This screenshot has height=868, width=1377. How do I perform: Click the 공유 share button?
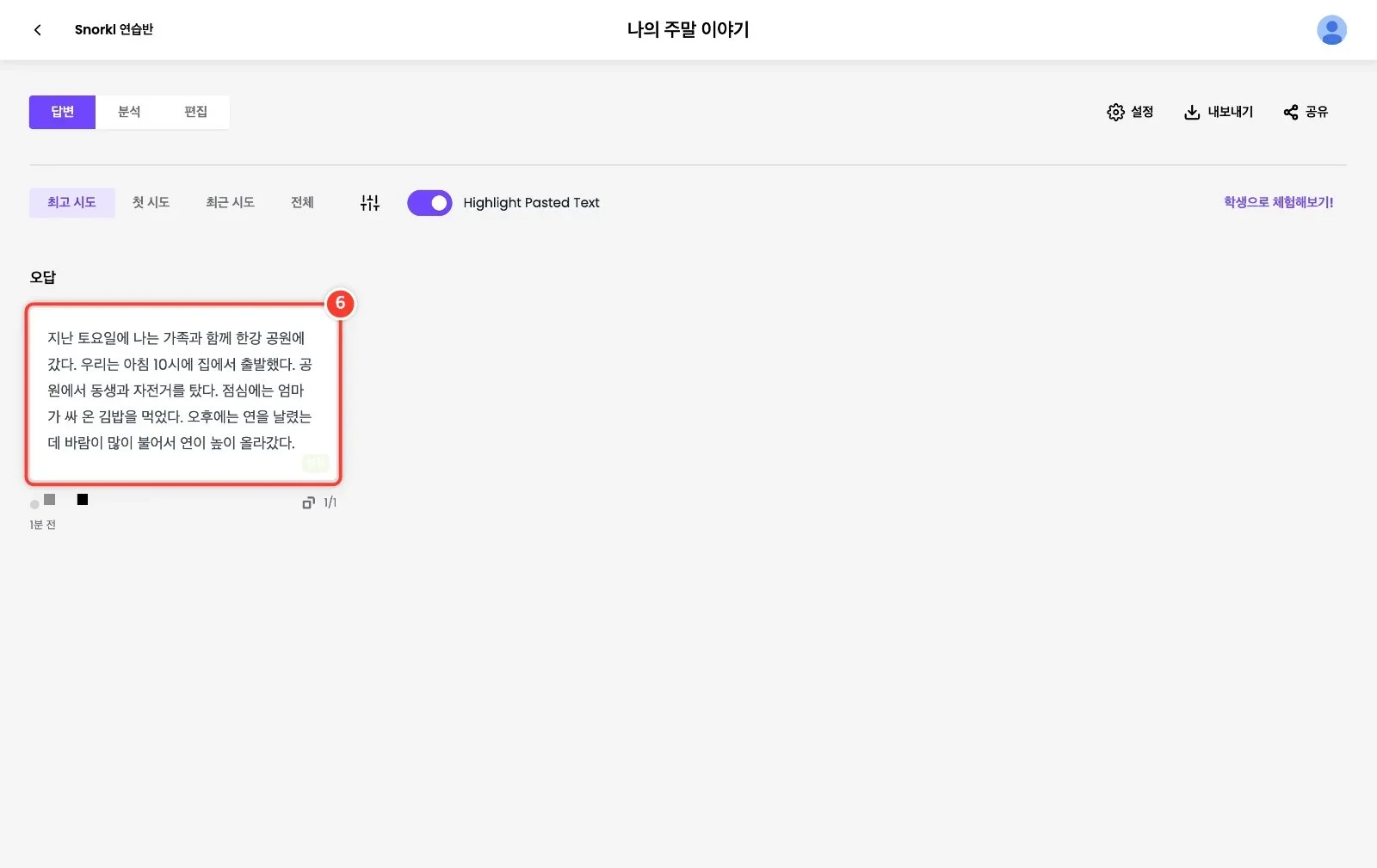(1306, 112)
